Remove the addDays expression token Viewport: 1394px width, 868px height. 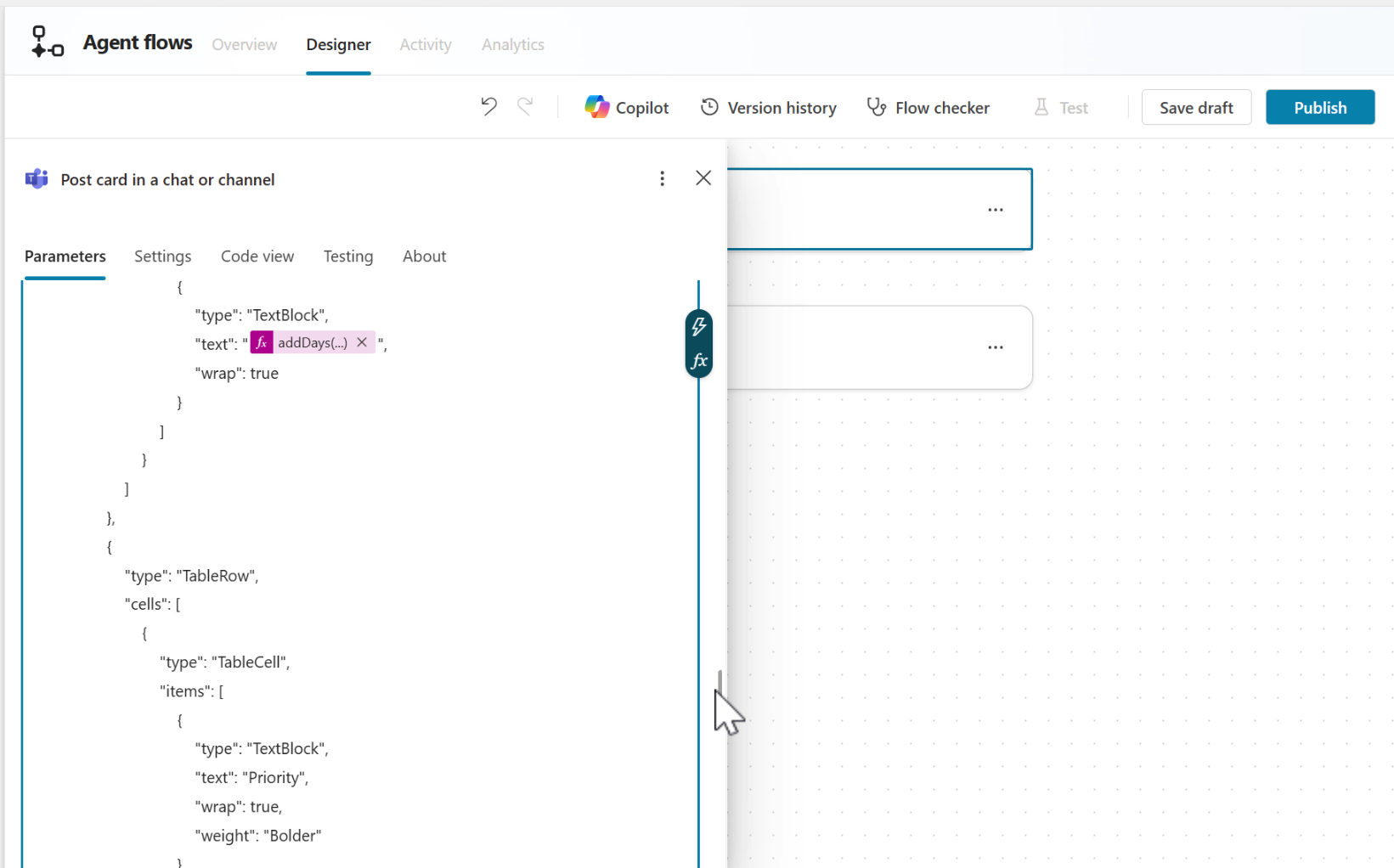(362, 342)
